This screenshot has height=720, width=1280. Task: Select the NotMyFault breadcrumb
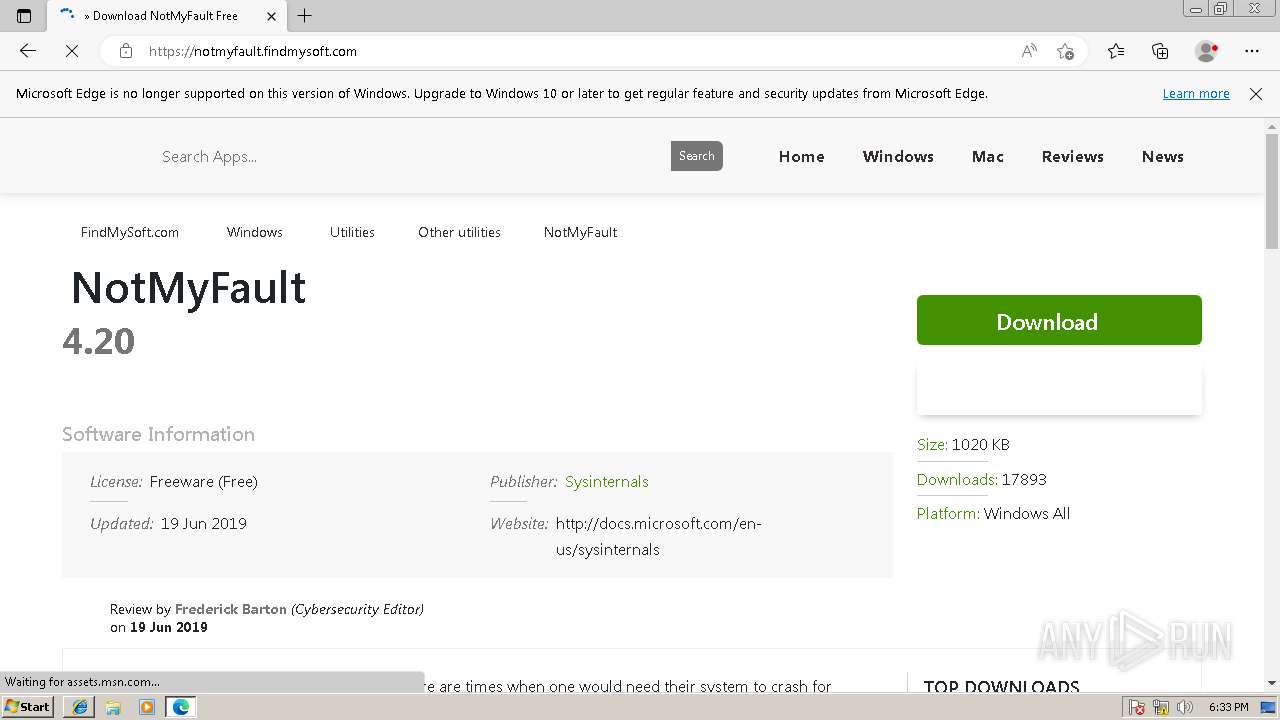[x=580, y=232]
